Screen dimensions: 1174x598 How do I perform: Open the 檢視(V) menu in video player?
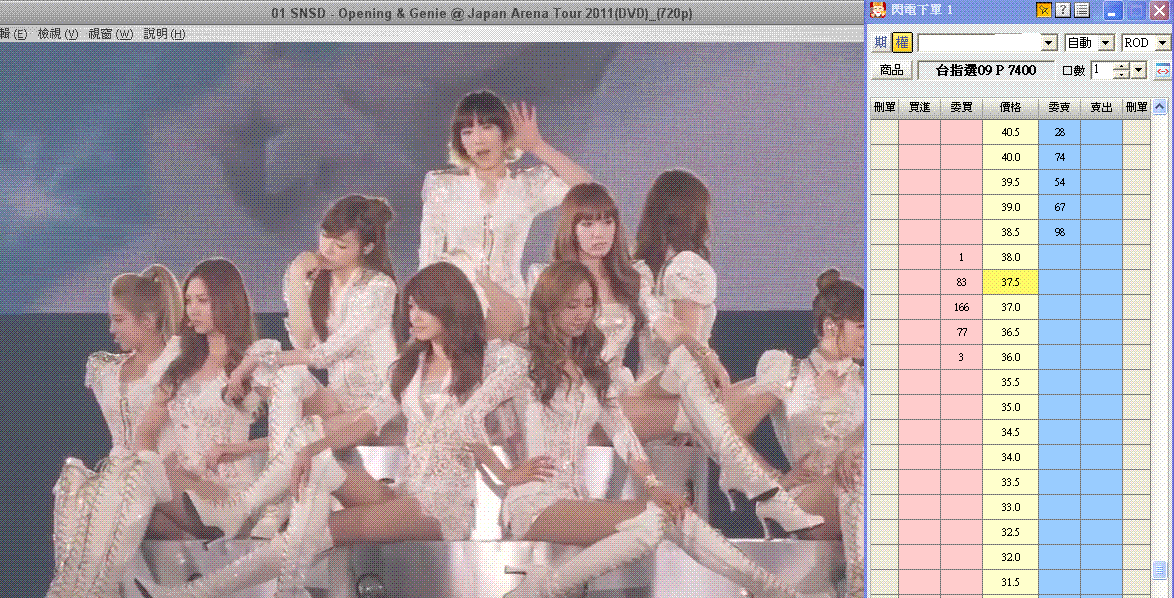point(58,34)
